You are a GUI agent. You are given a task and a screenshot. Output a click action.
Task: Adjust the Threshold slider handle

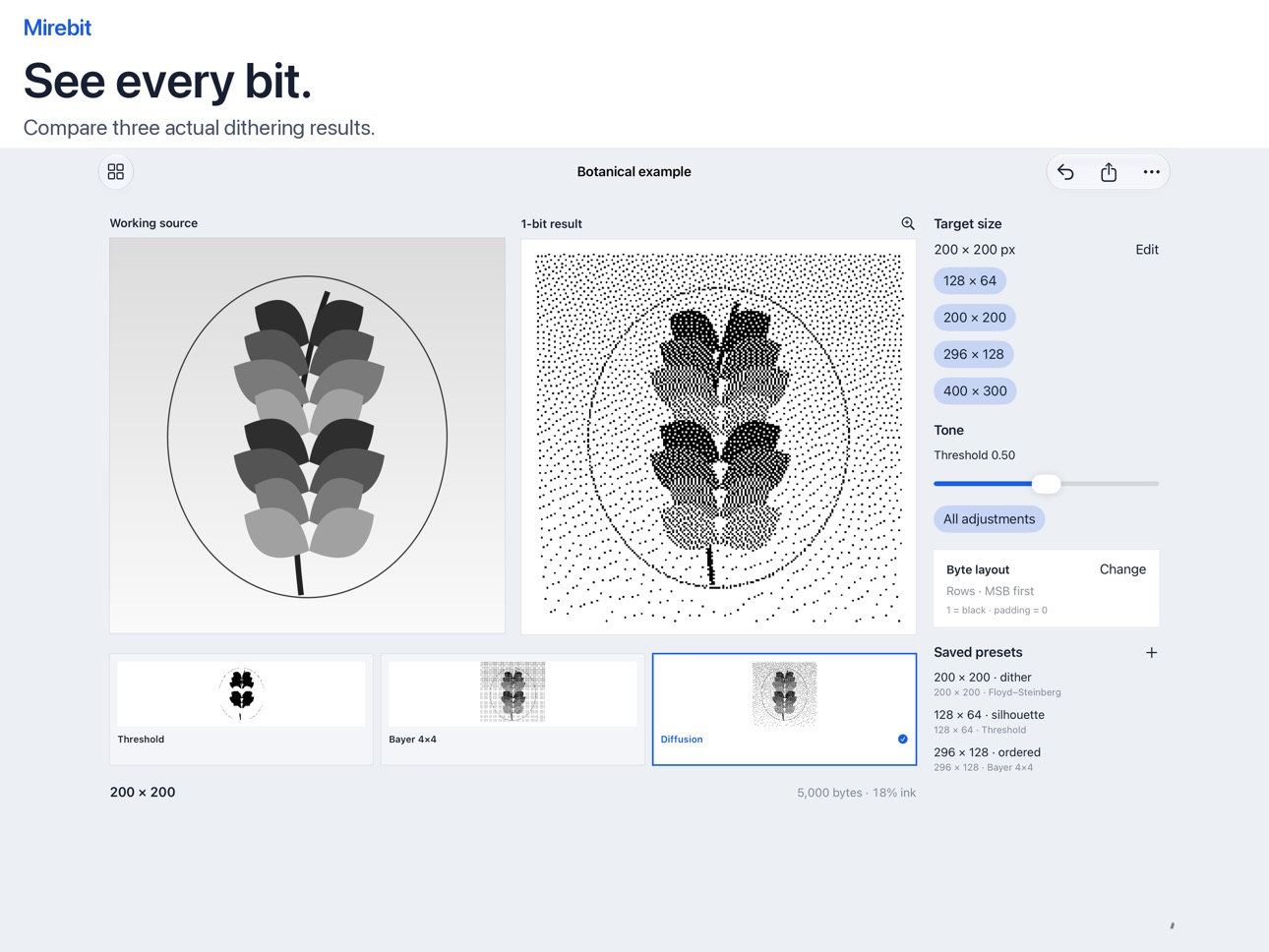(1046, 484)
